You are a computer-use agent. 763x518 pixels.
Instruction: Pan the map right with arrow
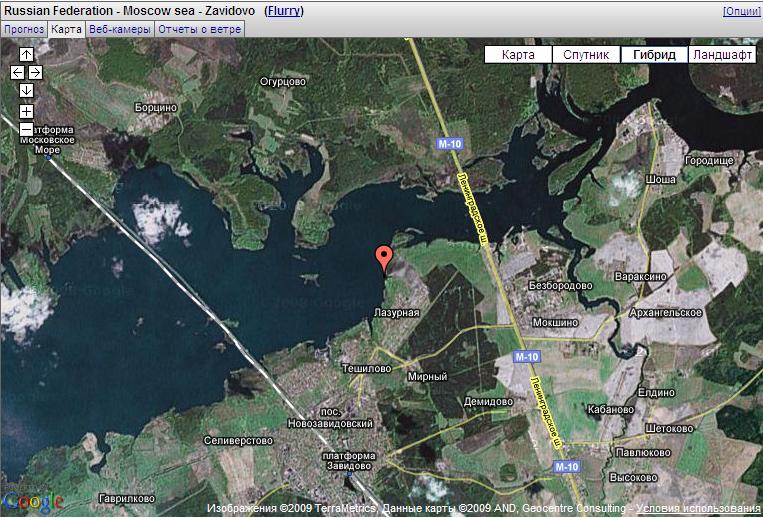[35, 72]
